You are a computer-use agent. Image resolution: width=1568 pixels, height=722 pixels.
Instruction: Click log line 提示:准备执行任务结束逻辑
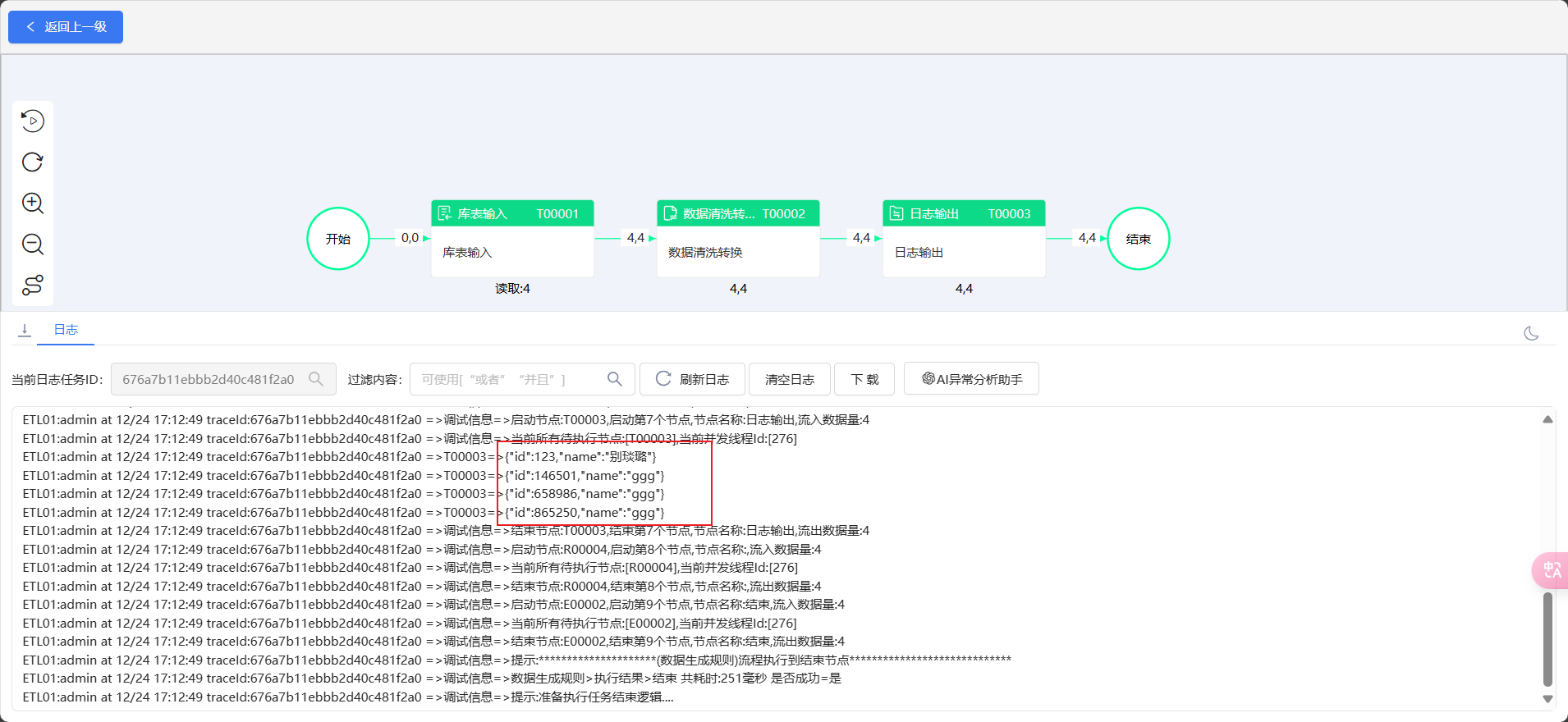click(x=348, y=697)
